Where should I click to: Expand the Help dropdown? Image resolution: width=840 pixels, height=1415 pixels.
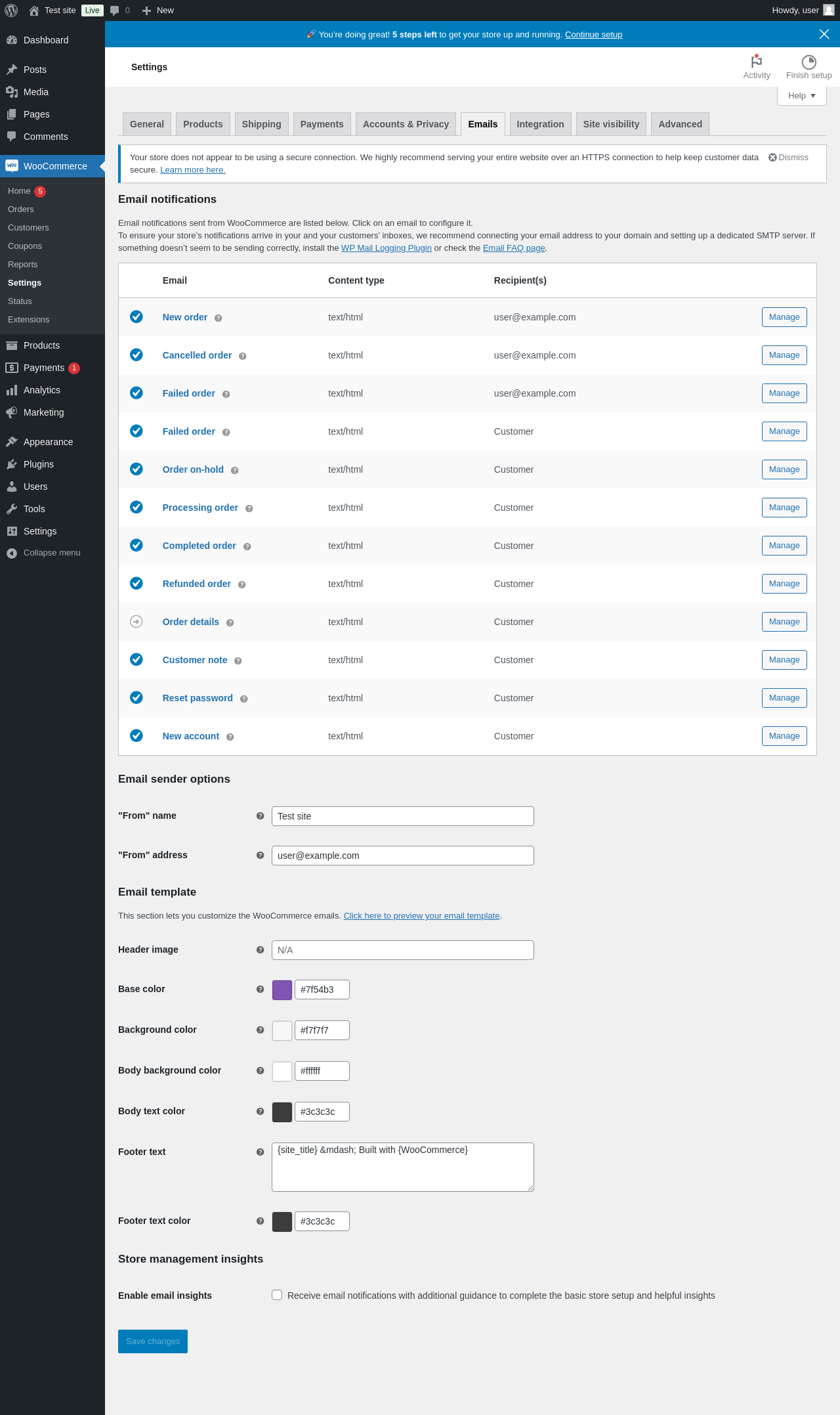[801, 96]
